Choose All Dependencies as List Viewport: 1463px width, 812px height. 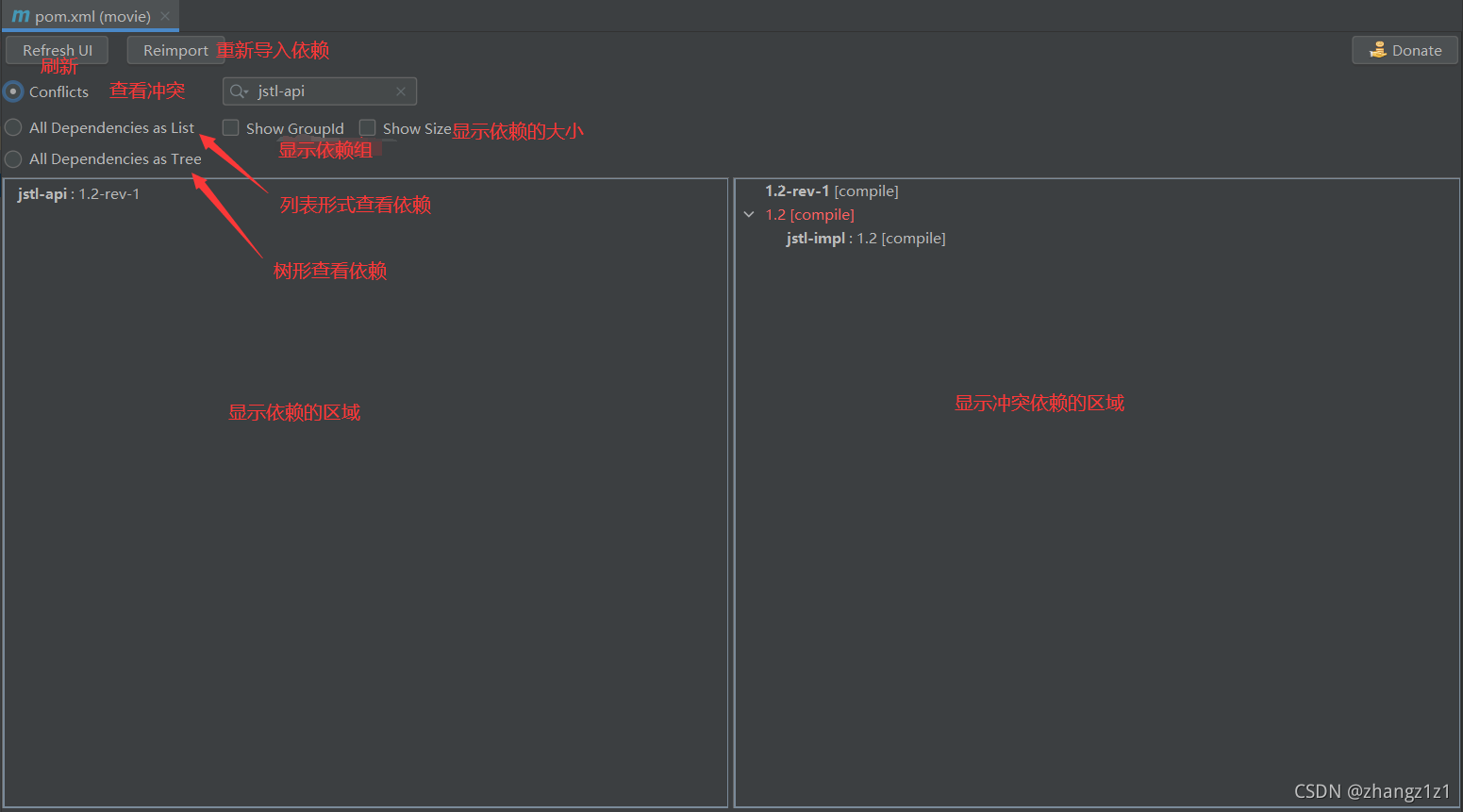point(13,127)
